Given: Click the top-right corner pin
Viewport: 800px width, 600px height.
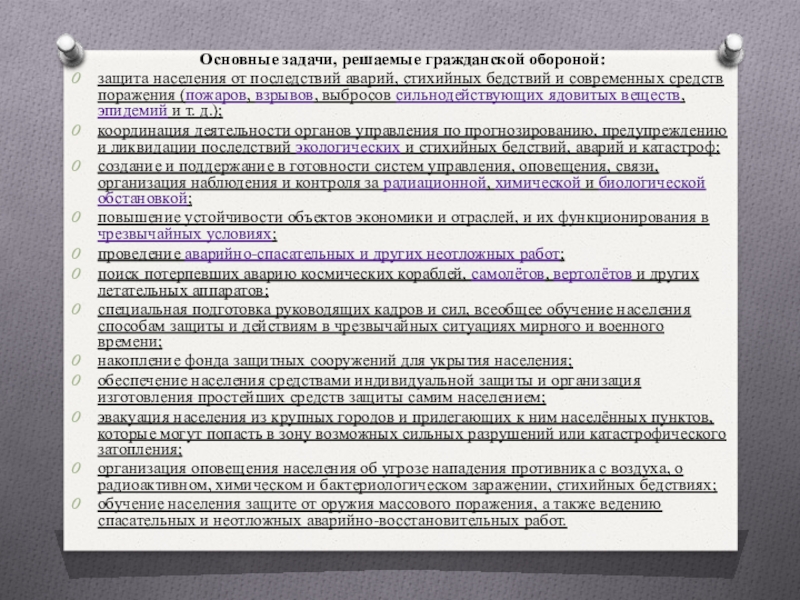Looking at the screenshot, I should pyautogui.click(x=734, y=45).
